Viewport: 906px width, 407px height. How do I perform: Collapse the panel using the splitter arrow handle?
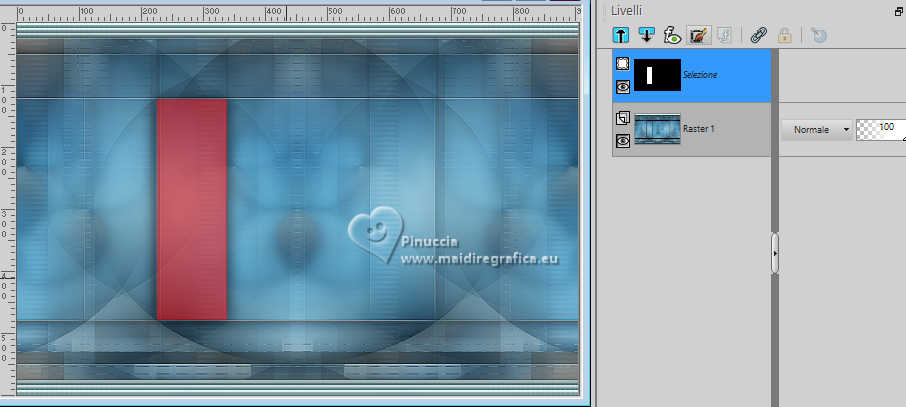pos(775,253)
